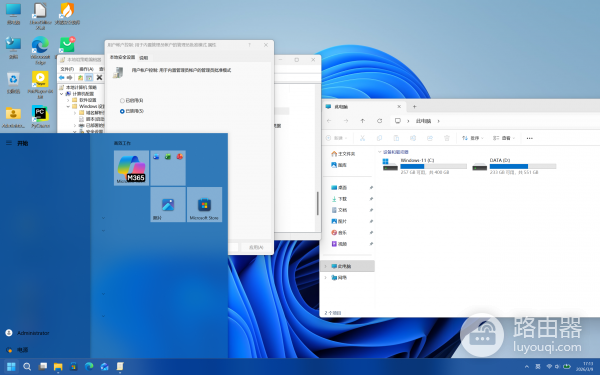The height and width of the screenshot is (375, 600).
Task: Open the three-dot more options in File Explorer
Action: point(530,138)
